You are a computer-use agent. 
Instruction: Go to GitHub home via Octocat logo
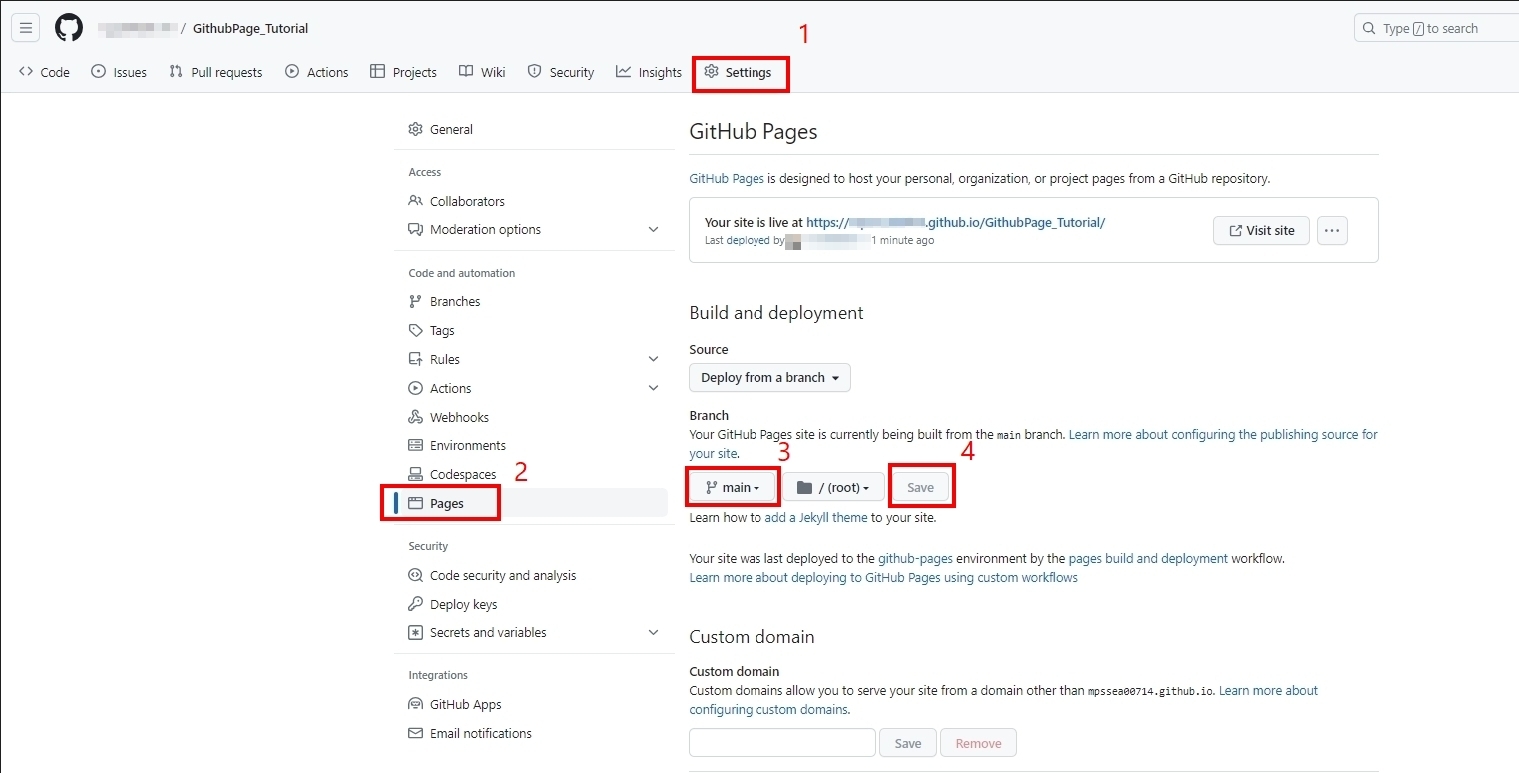coord(69,28)
